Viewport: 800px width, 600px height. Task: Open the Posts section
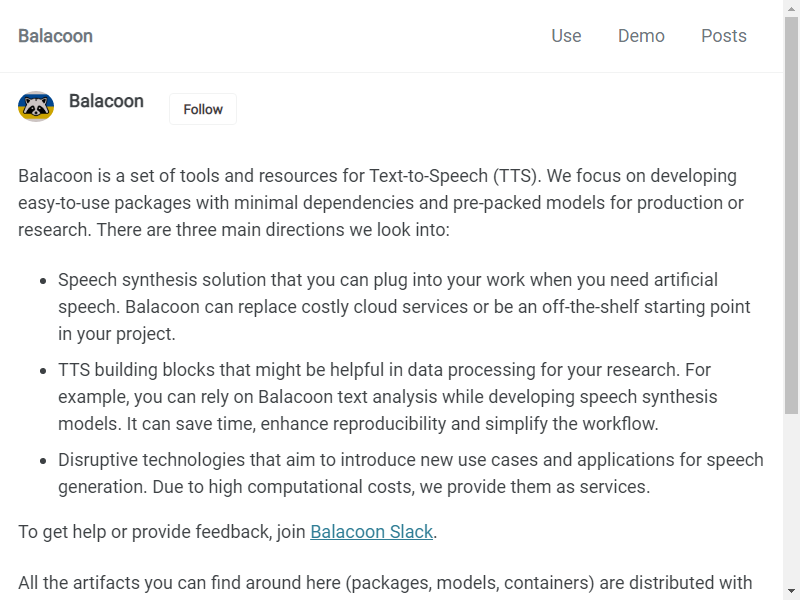tap(724, 36)
